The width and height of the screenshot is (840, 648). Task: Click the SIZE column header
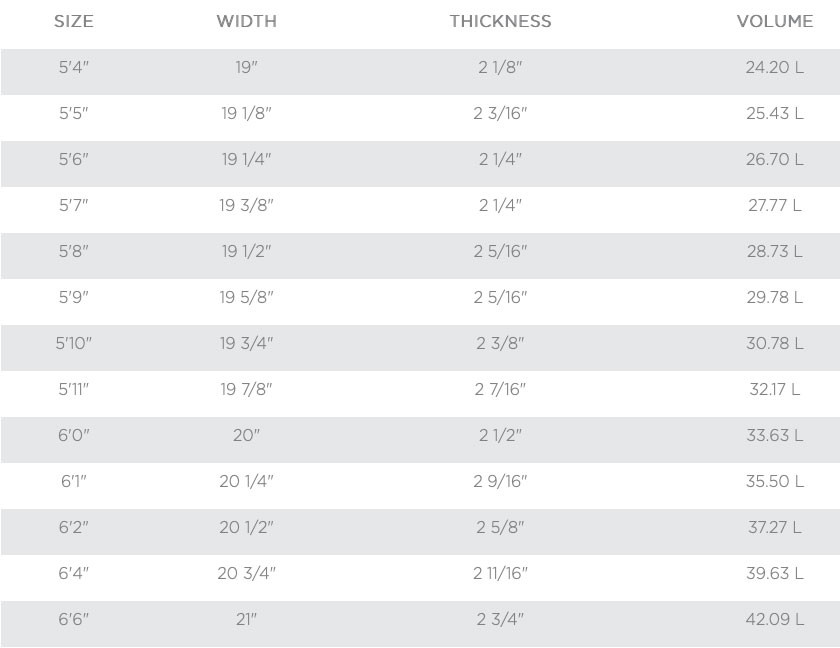pyautogui.click(x=73, y=21)
